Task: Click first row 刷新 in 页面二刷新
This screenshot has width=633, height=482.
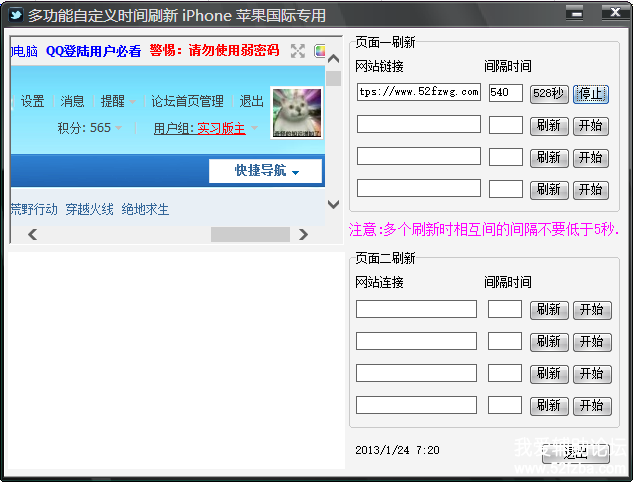Action: 549,310
